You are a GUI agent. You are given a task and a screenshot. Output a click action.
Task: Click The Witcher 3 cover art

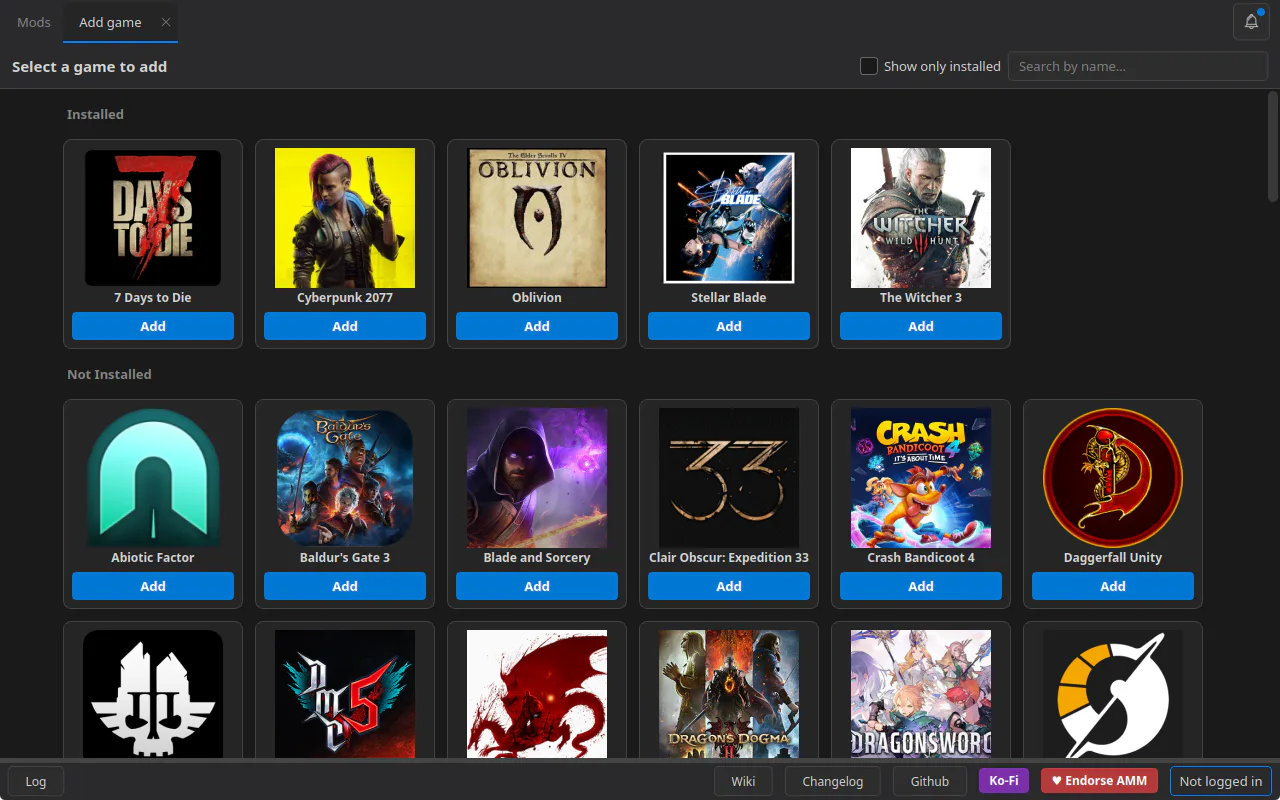(921, 218)
